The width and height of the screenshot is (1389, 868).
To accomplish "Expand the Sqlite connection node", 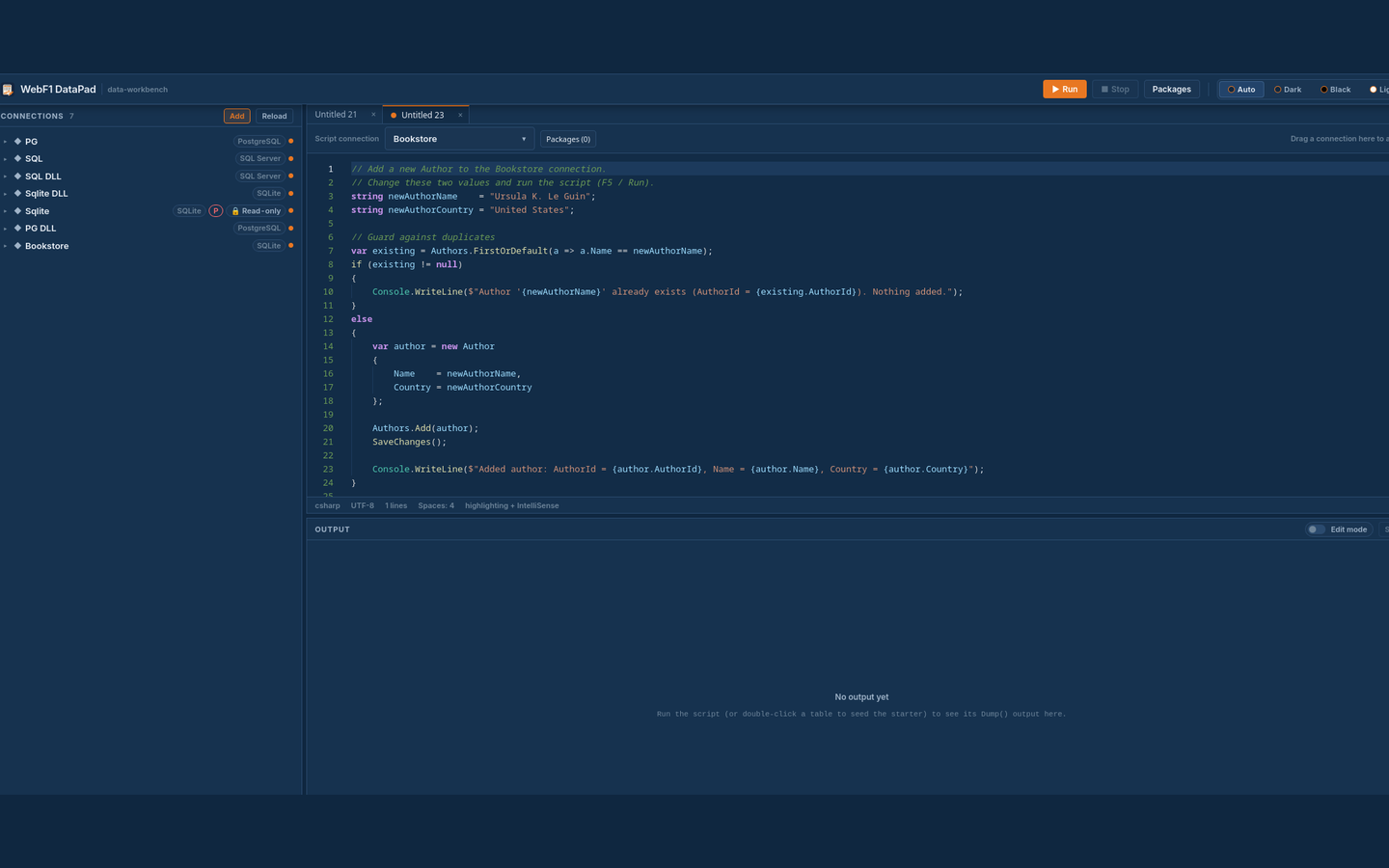I will pyautogui.click(x=5, y=211).
